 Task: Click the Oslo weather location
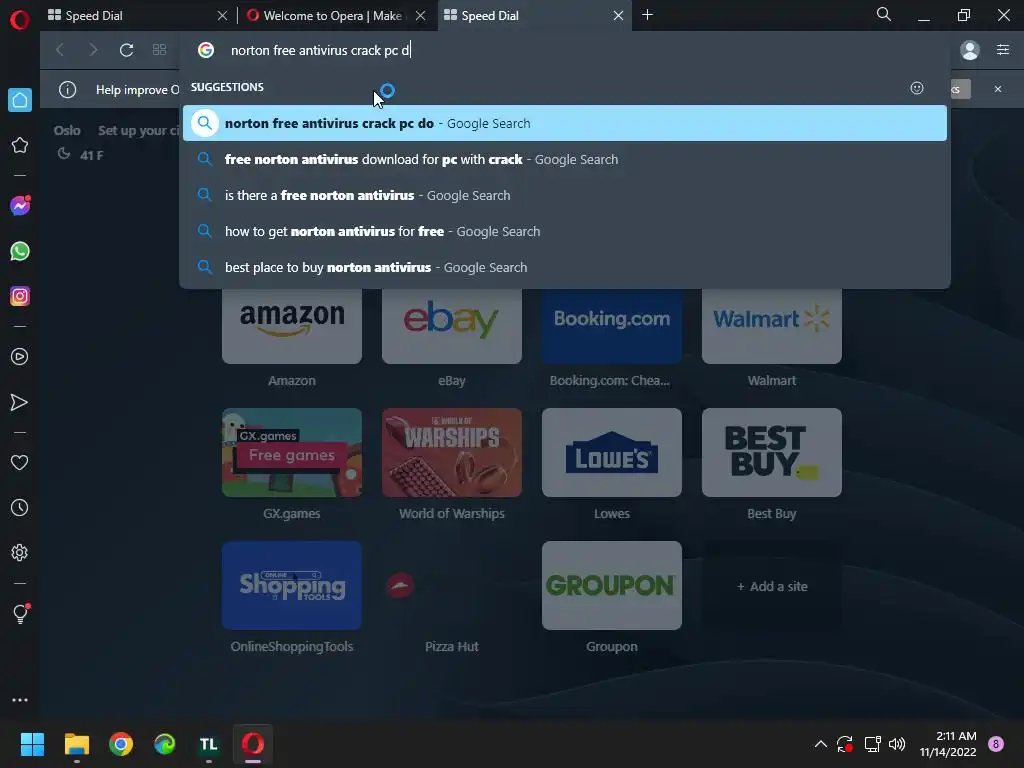(67, 131)
